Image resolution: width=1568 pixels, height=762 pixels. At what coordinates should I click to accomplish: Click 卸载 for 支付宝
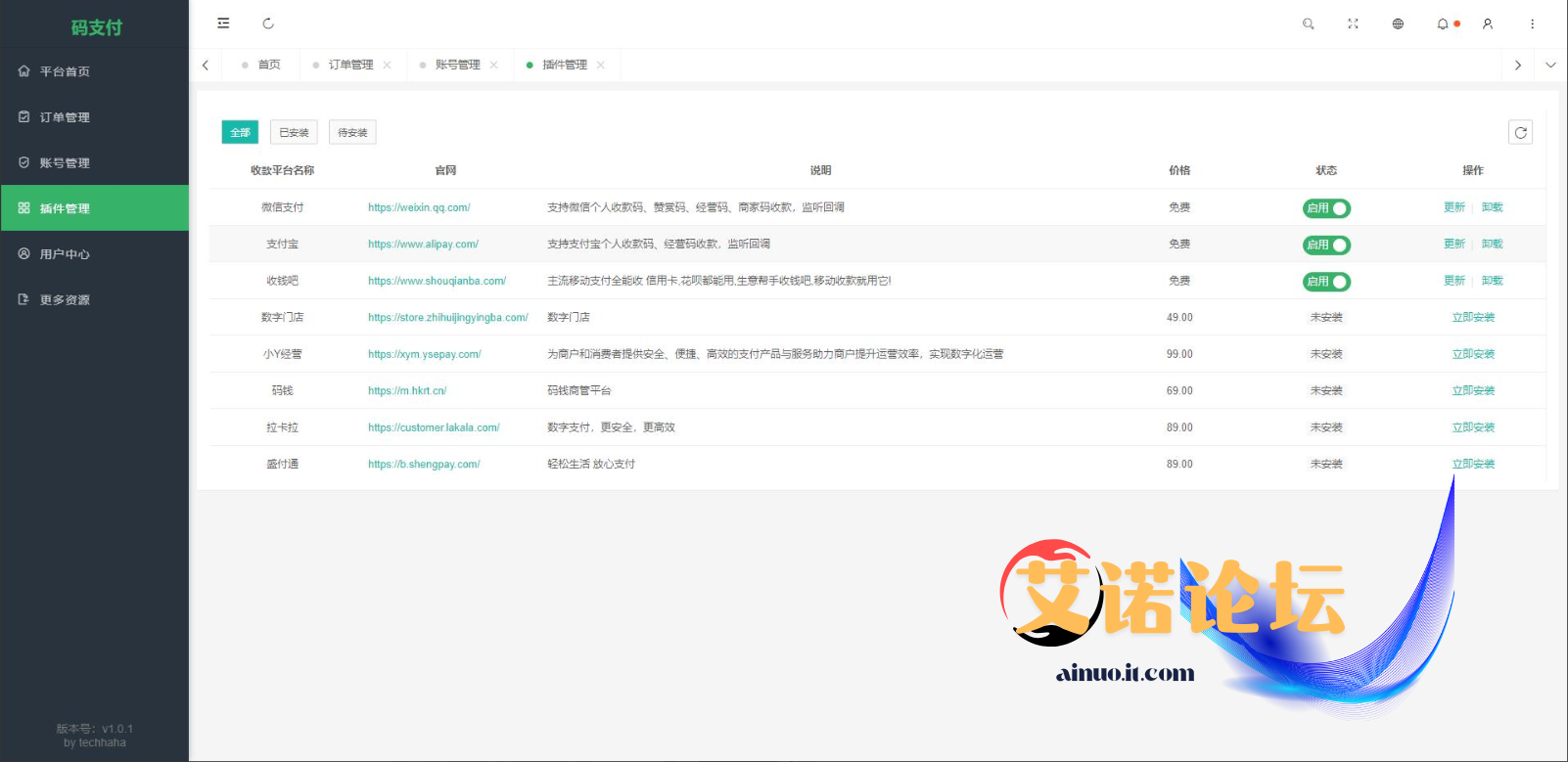[x=1492, y=244]
